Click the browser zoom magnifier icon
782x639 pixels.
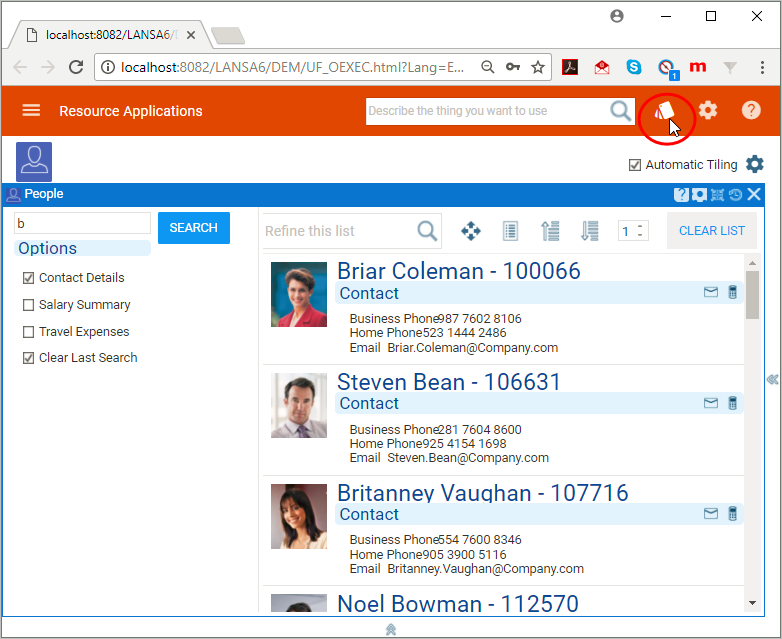(x=487, y=67)
